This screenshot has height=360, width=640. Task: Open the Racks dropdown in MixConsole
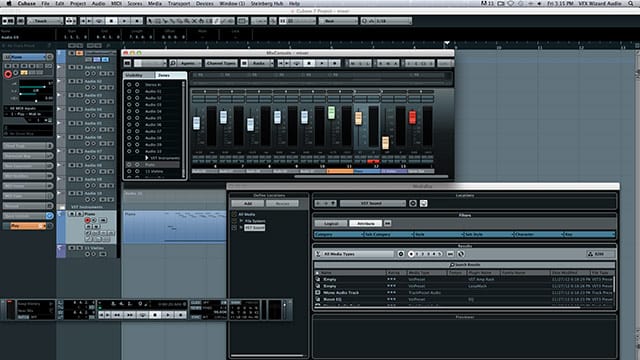point(261,63)
